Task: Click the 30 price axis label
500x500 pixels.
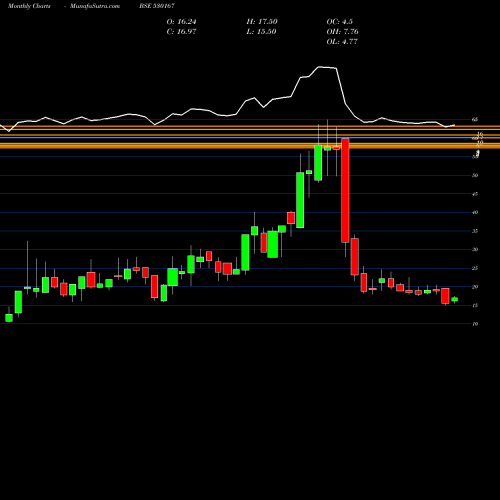Action: (475, 249)
